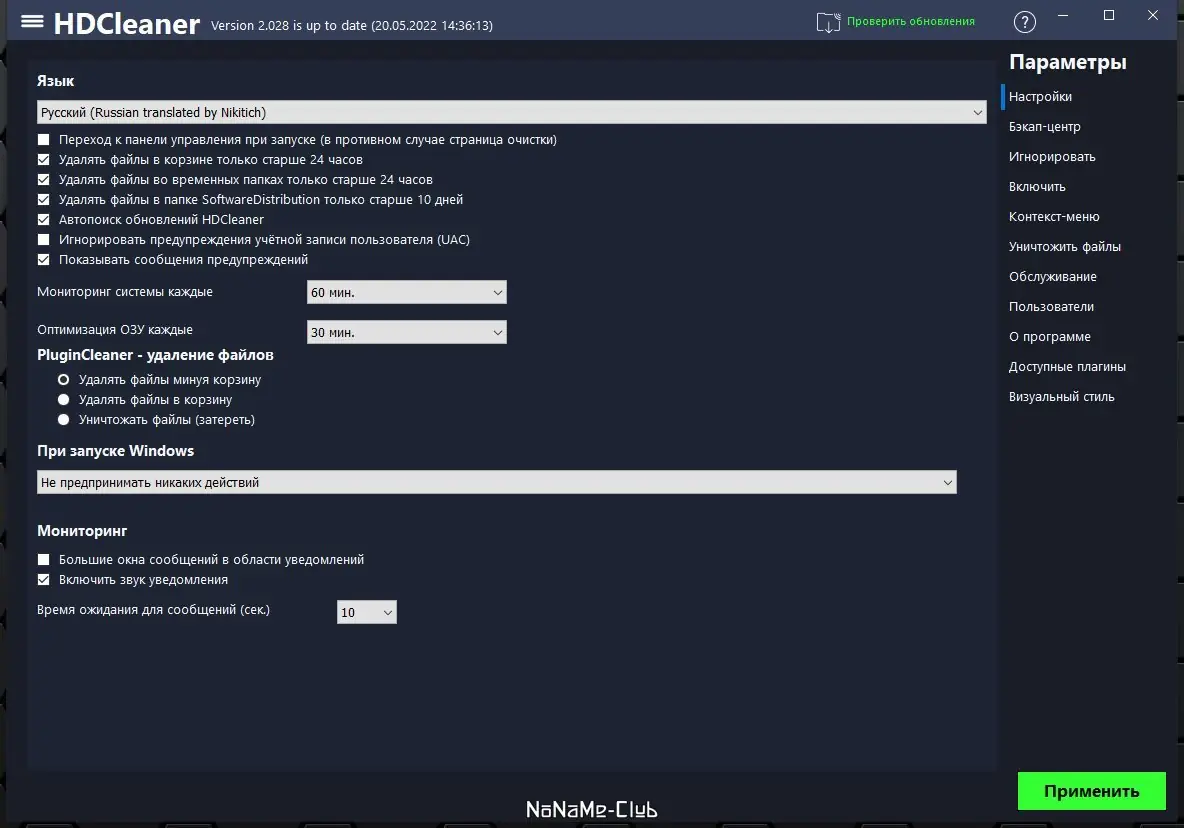Click the Оптимизация ОЗУ каждые label

click(115, 330)
